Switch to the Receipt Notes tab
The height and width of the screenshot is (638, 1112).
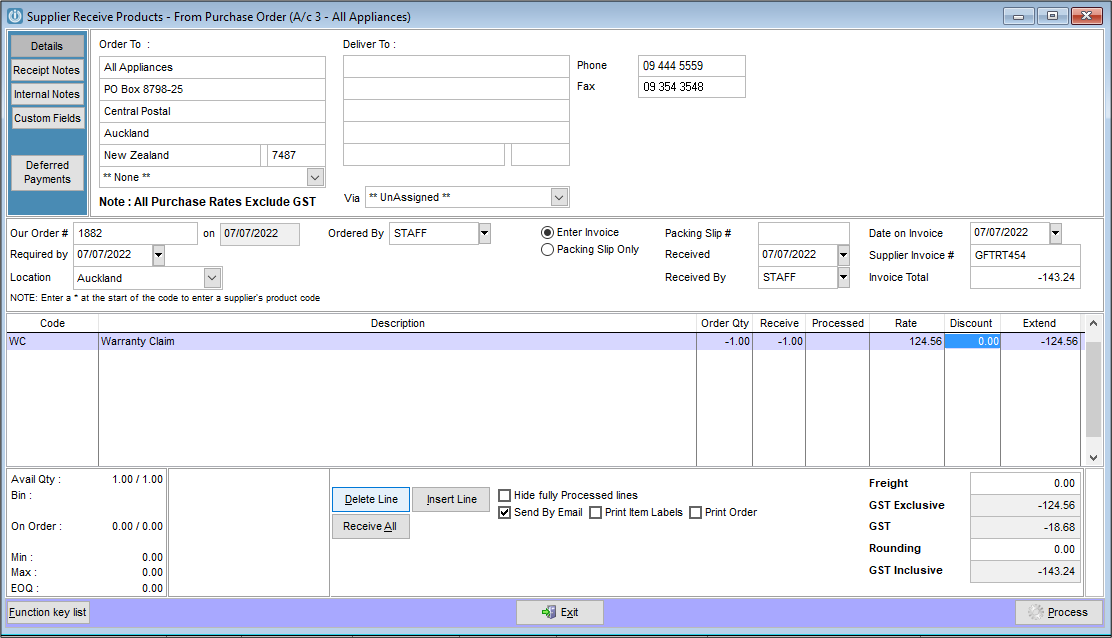(x=47, y=70)
